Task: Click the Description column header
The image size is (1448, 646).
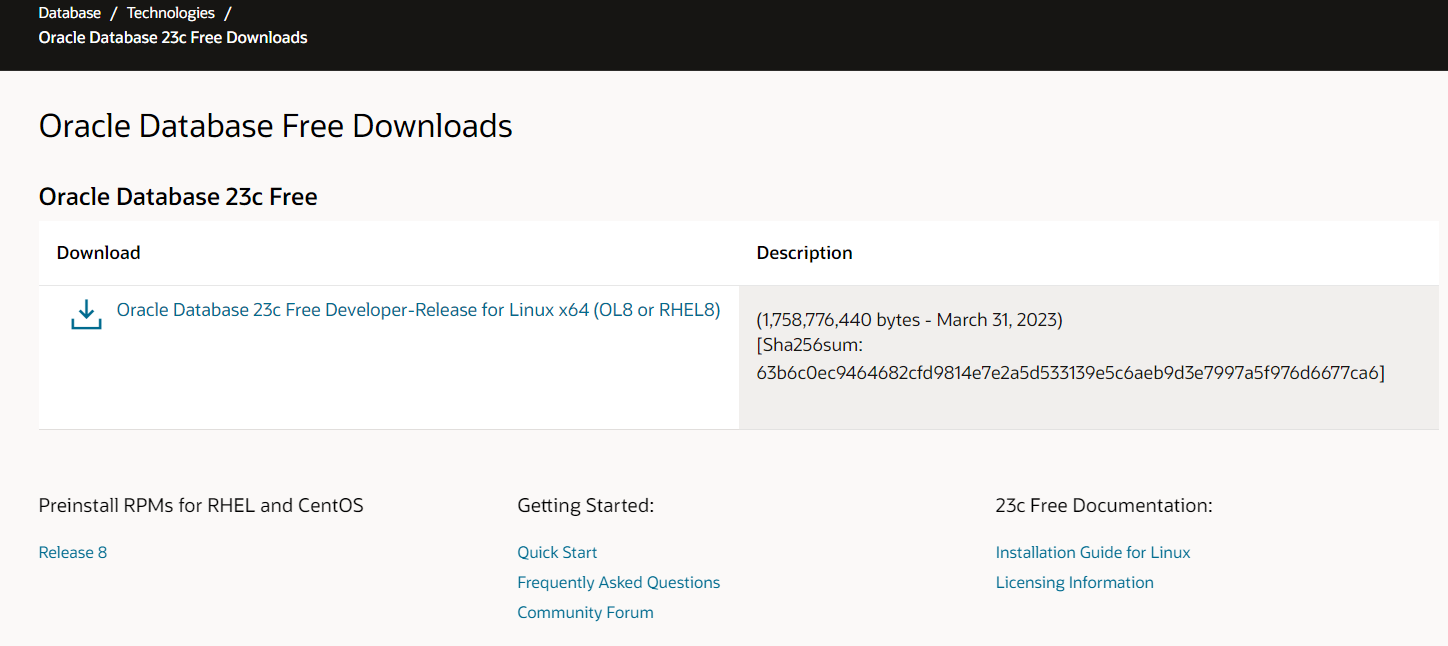Action: coord(804,253)
